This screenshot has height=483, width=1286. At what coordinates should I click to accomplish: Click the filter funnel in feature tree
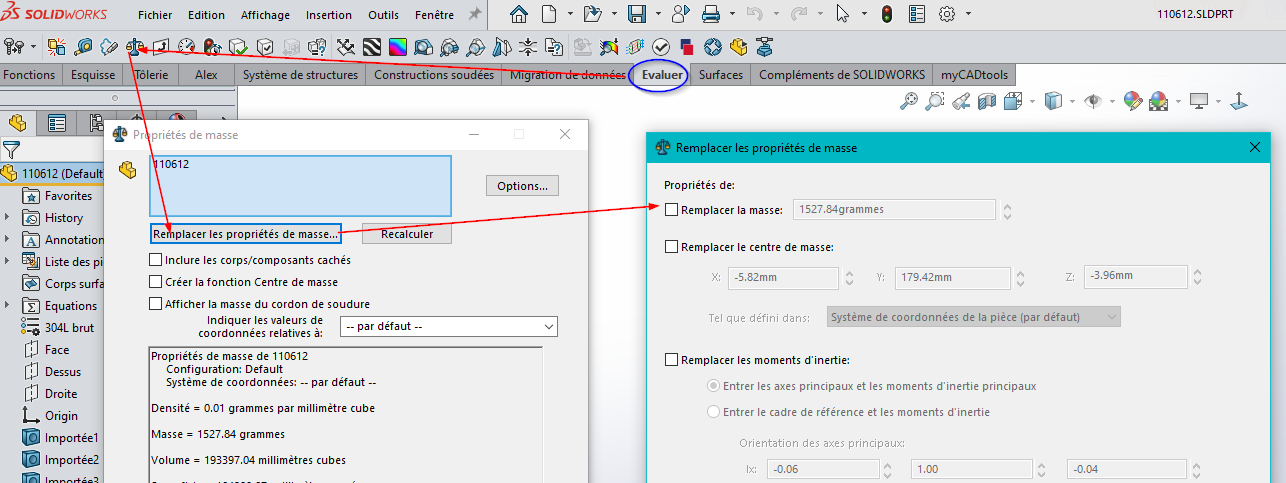tap(11, 150)
